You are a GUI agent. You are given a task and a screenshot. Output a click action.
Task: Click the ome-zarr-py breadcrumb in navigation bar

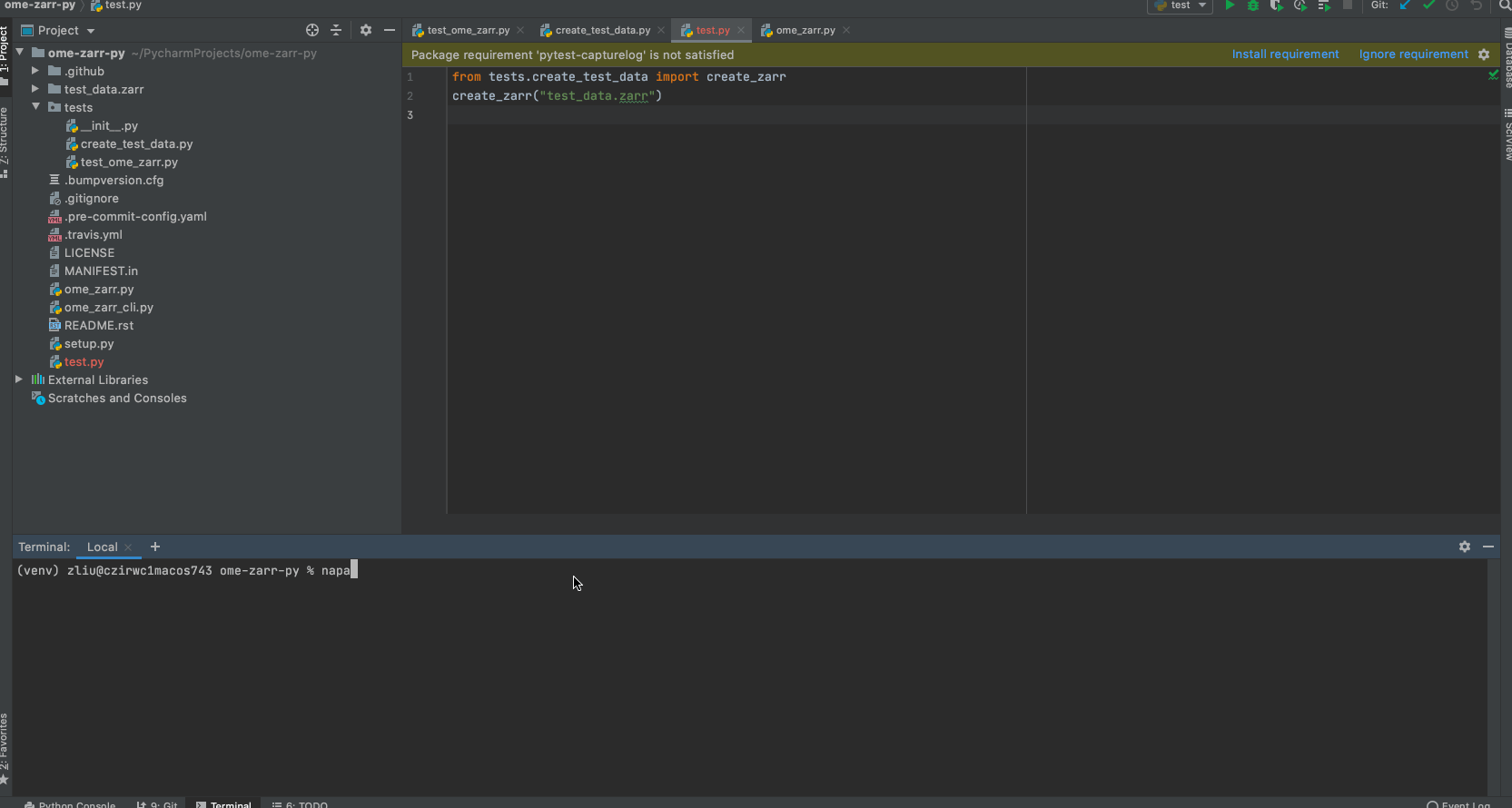tap(40, 5)
